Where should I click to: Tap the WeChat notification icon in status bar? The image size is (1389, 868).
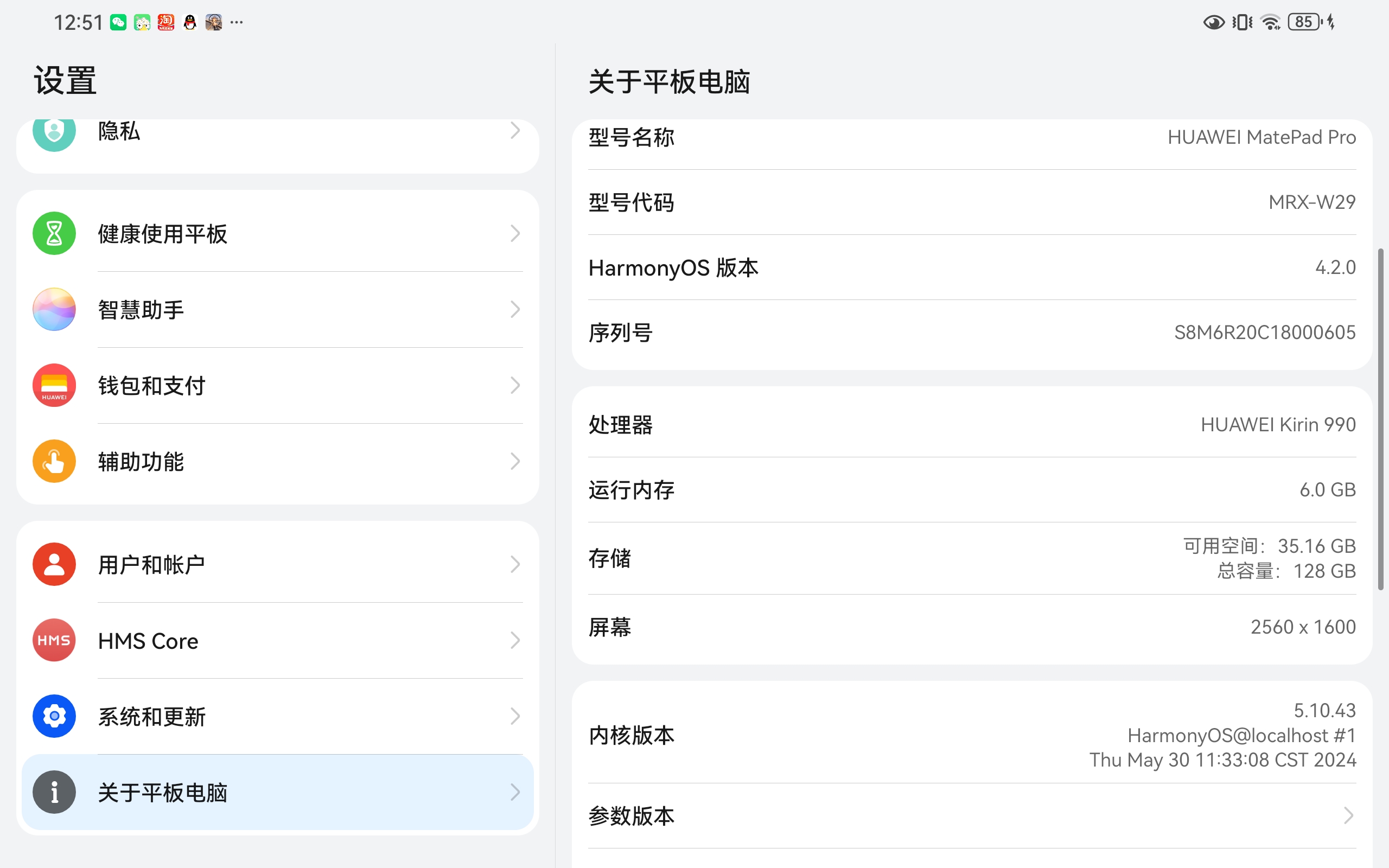coord(118,22)
